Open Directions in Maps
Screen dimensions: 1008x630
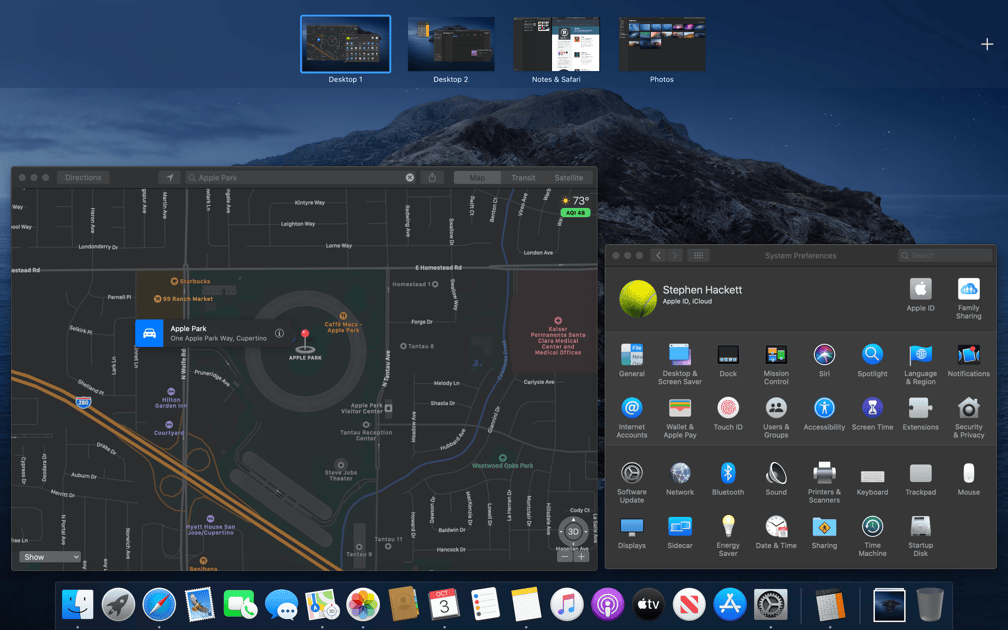coord(83,177)
